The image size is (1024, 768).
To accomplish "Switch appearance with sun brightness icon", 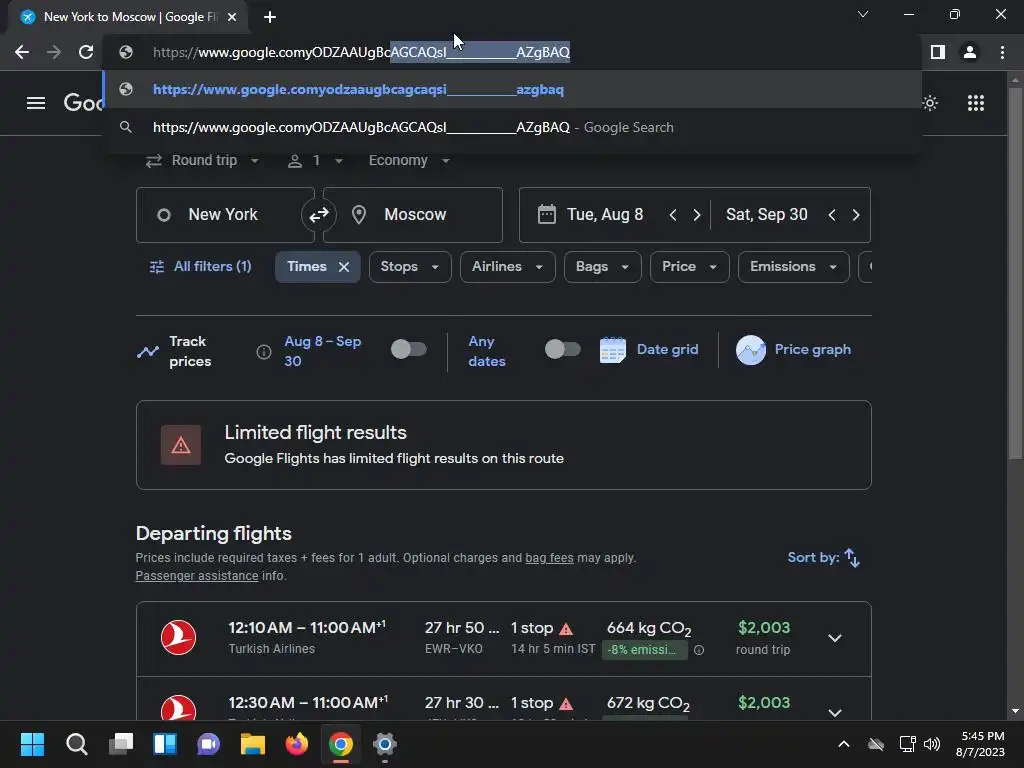I will (x=930, y=103).
